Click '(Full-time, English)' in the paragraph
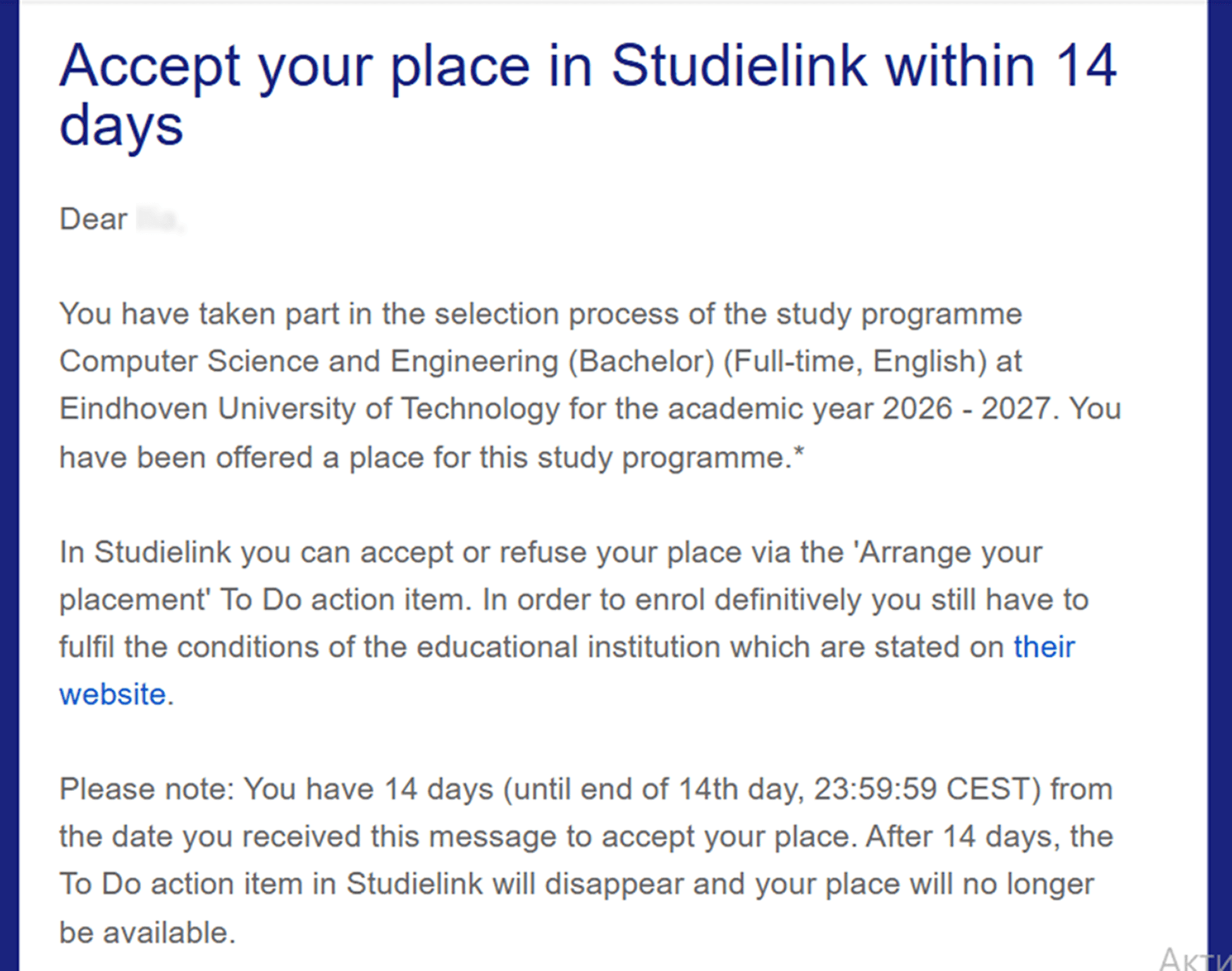This screenshot has width=1232, height=971. pyautogui.click(x=855, y=362)
